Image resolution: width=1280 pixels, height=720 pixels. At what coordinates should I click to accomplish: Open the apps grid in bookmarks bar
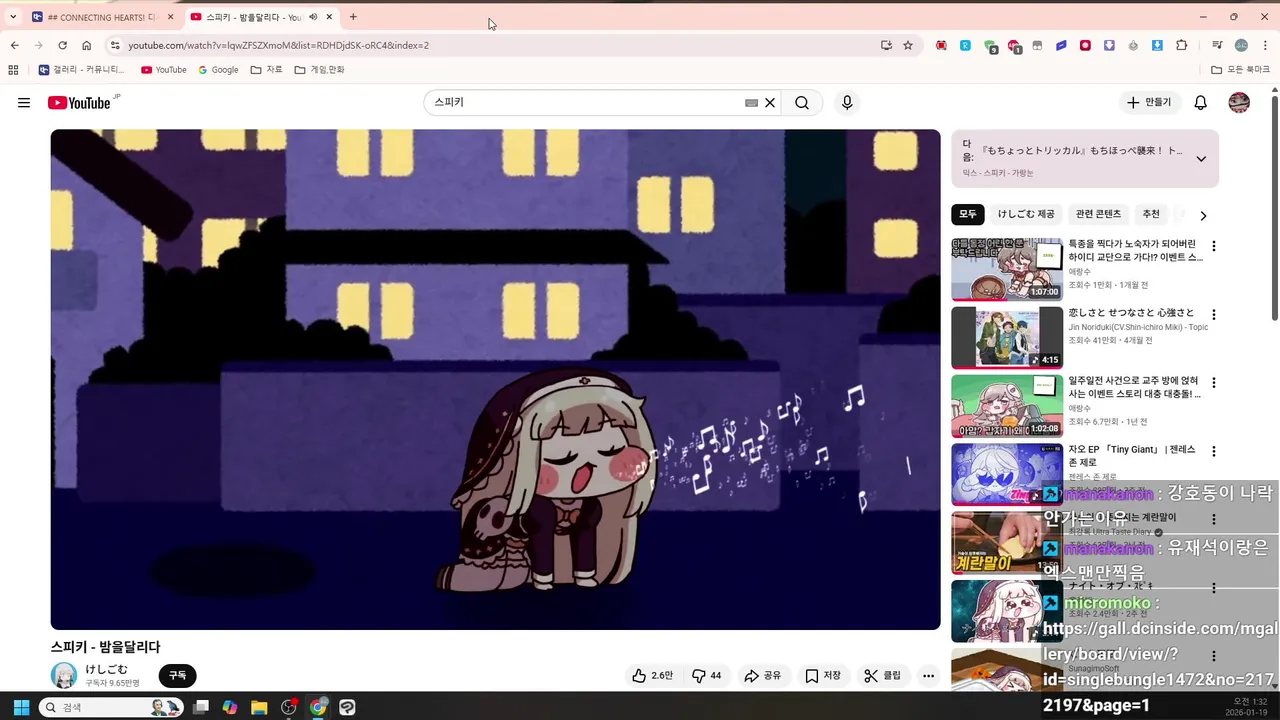coord(13,70)
